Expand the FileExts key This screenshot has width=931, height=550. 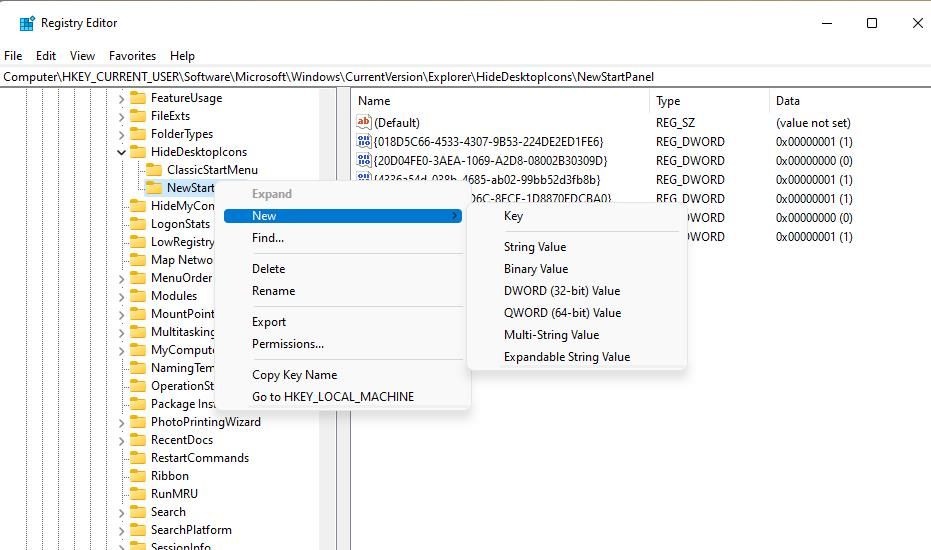(x=121, y=116)
